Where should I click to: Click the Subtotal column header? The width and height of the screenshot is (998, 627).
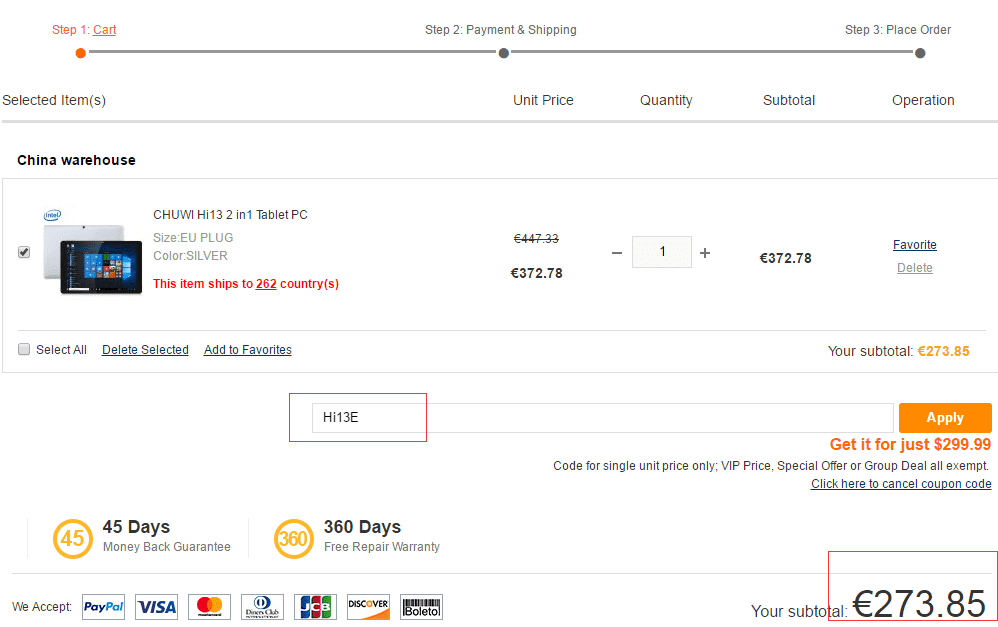(789, 100)
